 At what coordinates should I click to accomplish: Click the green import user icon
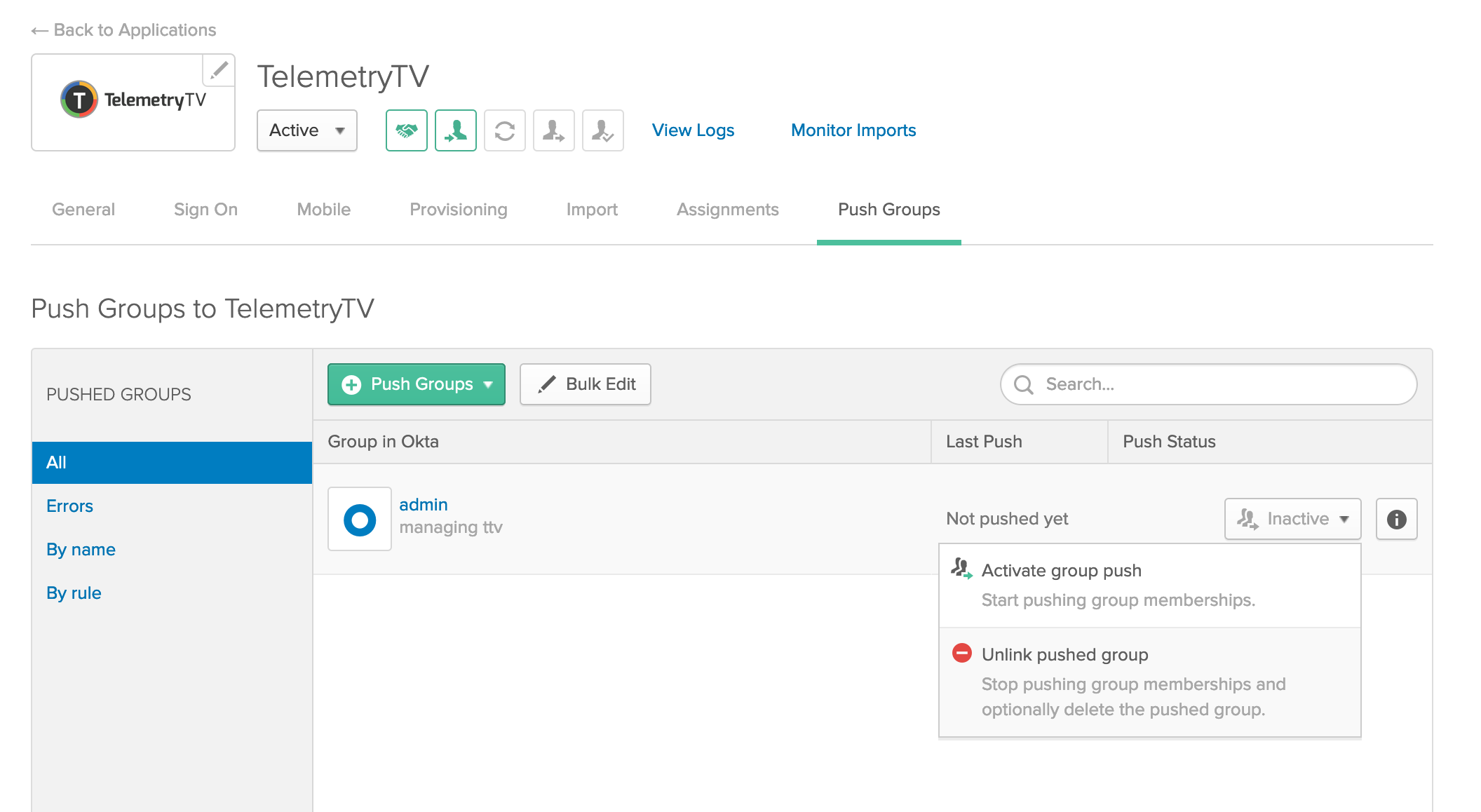pos(455,130)
